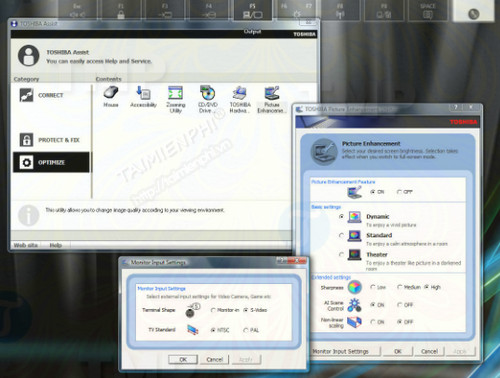Select the Theater basic setting
This screenshot has height=378, width=500.
tap(341, 254)
